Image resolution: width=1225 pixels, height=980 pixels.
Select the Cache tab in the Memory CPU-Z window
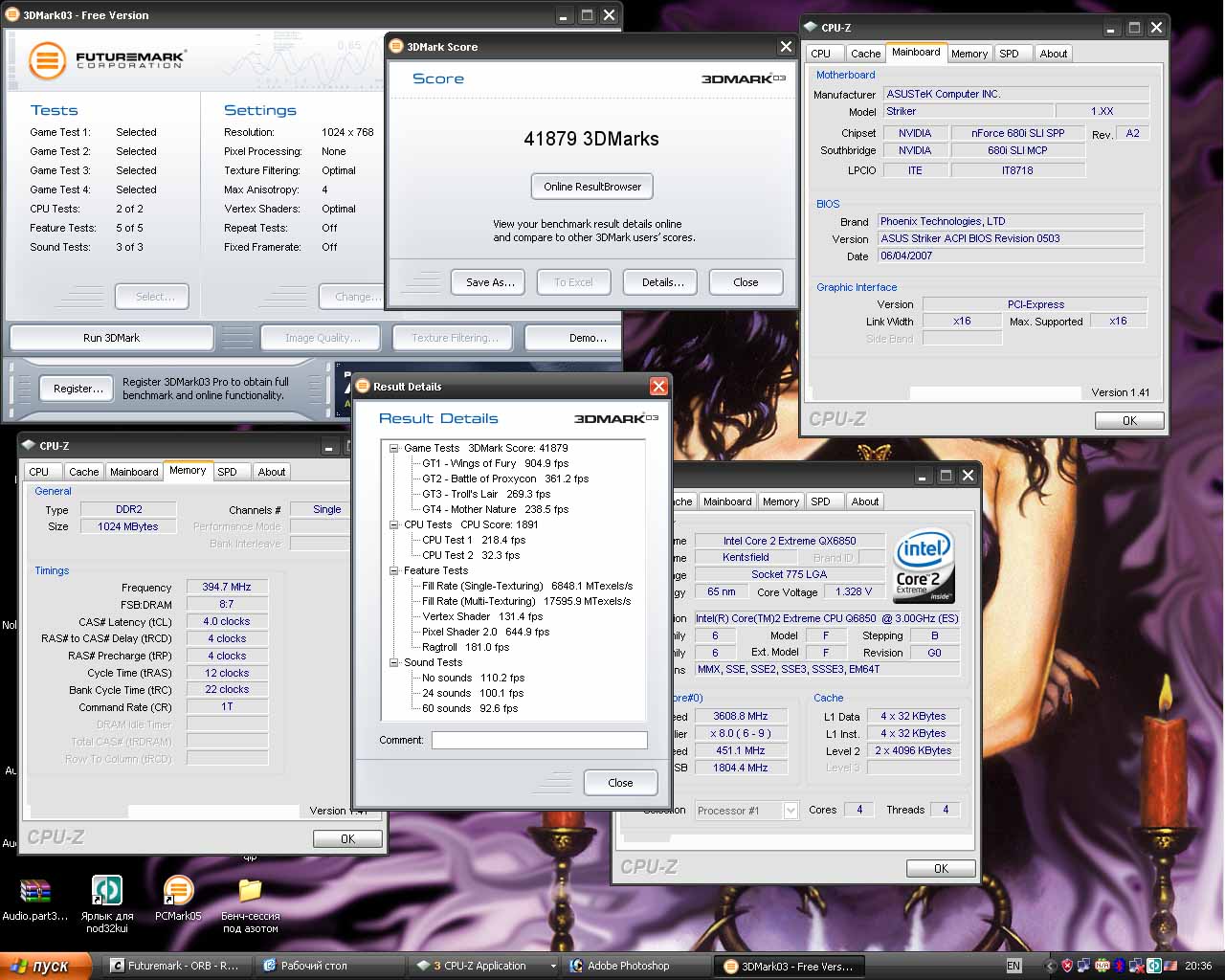point(83,472)
